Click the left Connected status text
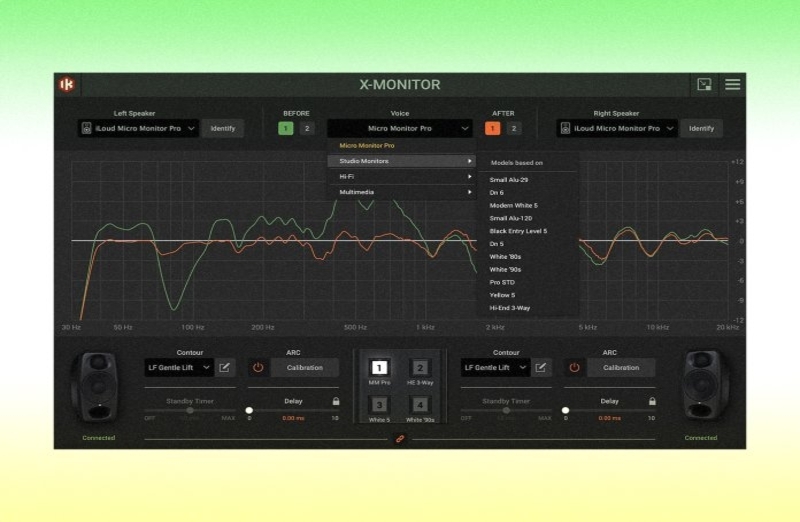Viewport: 800px width, 522px height. click(98, 438)
